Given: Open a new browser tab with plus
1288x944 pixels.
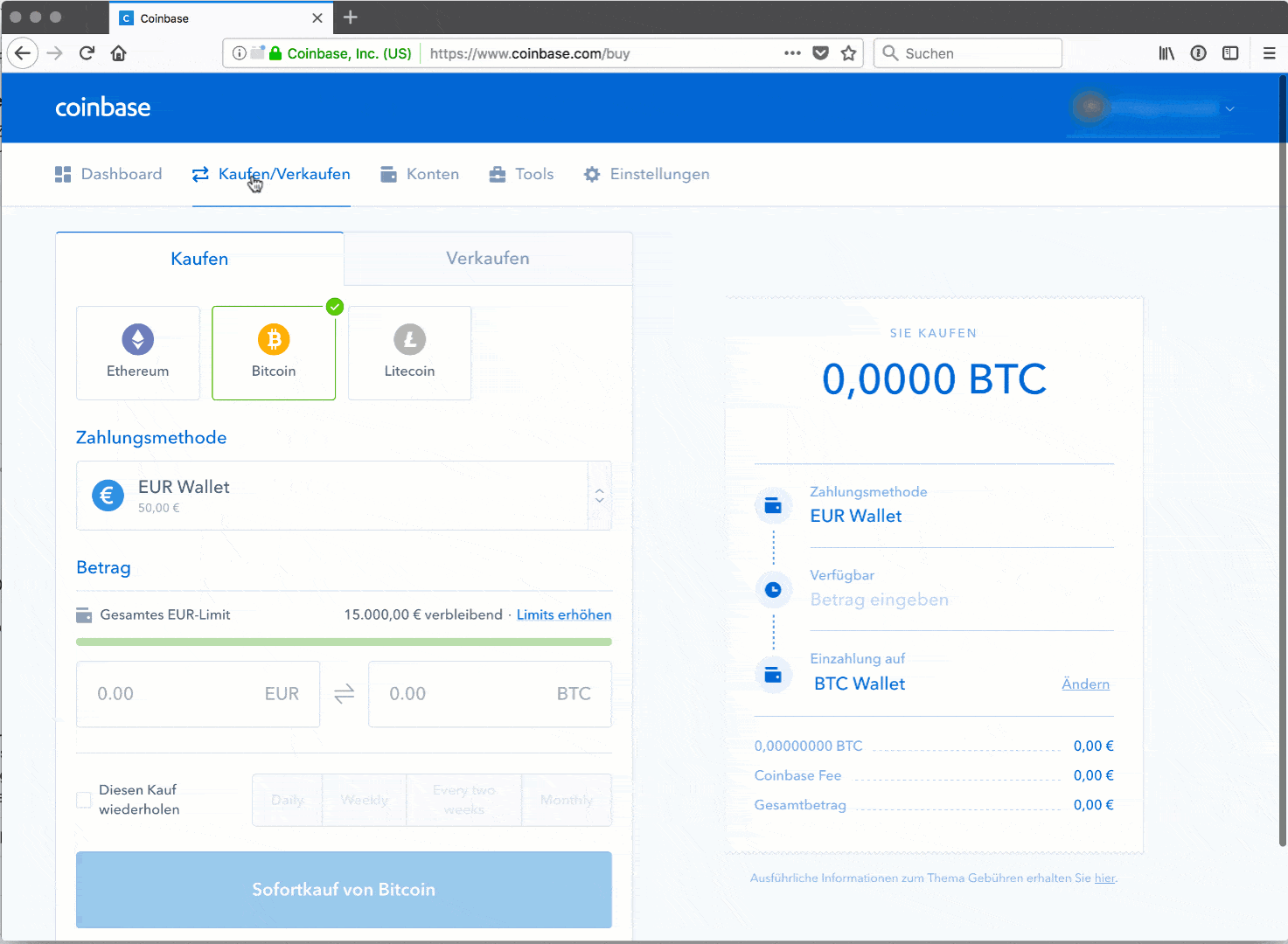Looking at the screenshot, I should click(351, 17).
